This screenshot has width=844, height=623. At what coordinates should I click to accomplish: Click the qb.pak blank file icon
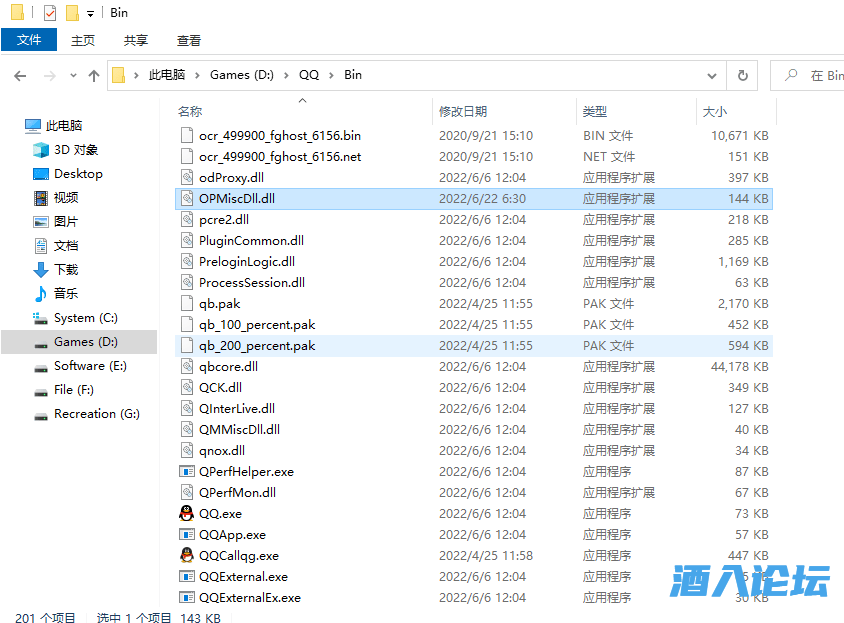187,303
